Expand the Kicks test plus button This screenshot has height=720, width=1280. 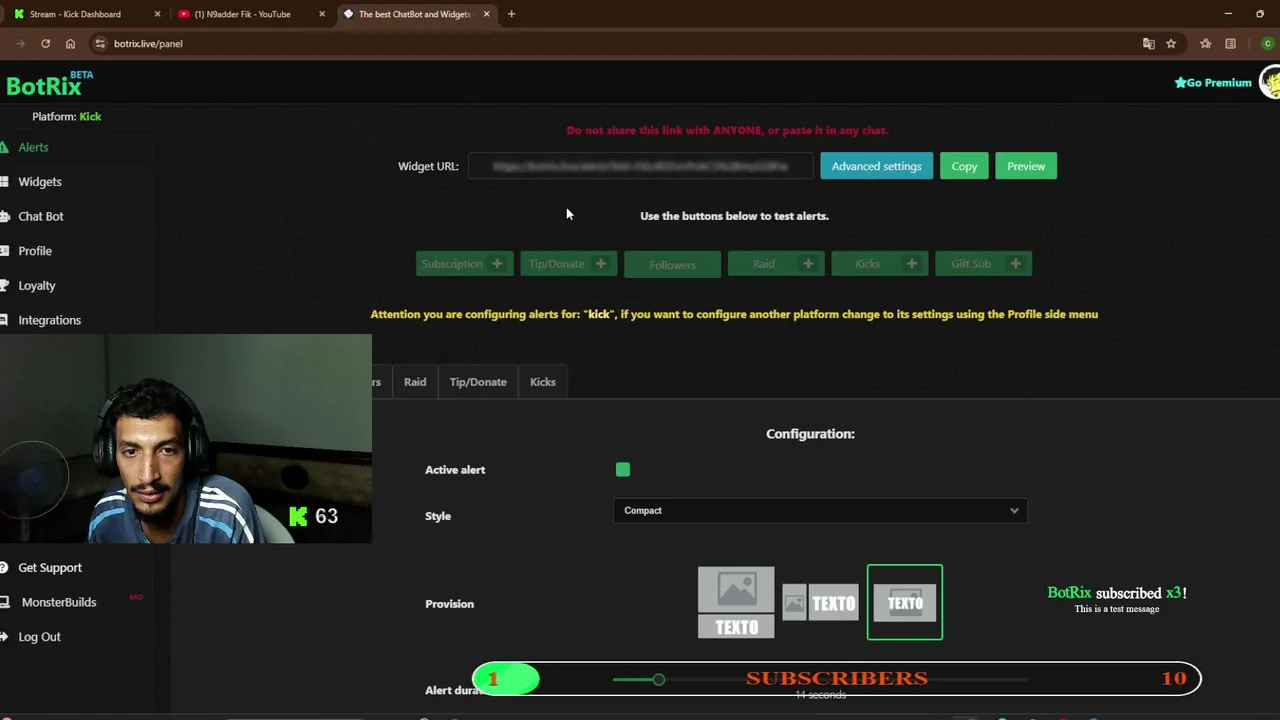912,264
